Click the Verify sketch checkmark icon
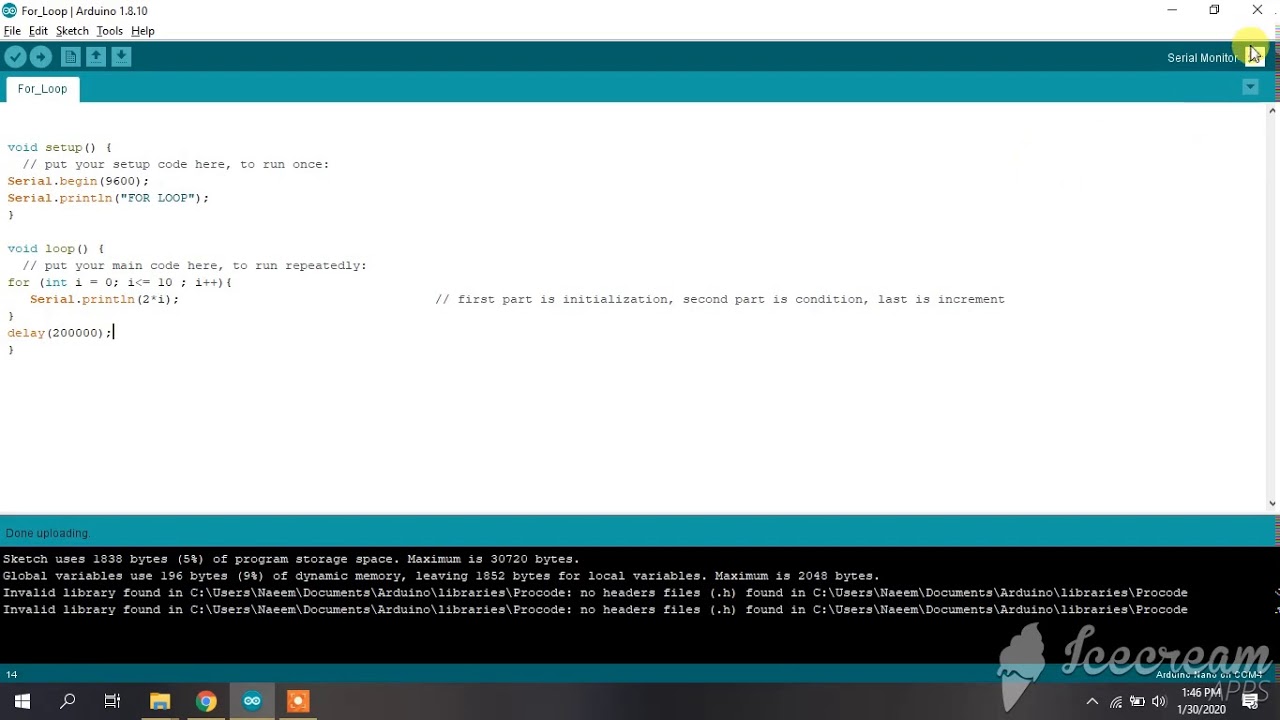The width and height of the screenshot is (1280, 720). point(15,57)
